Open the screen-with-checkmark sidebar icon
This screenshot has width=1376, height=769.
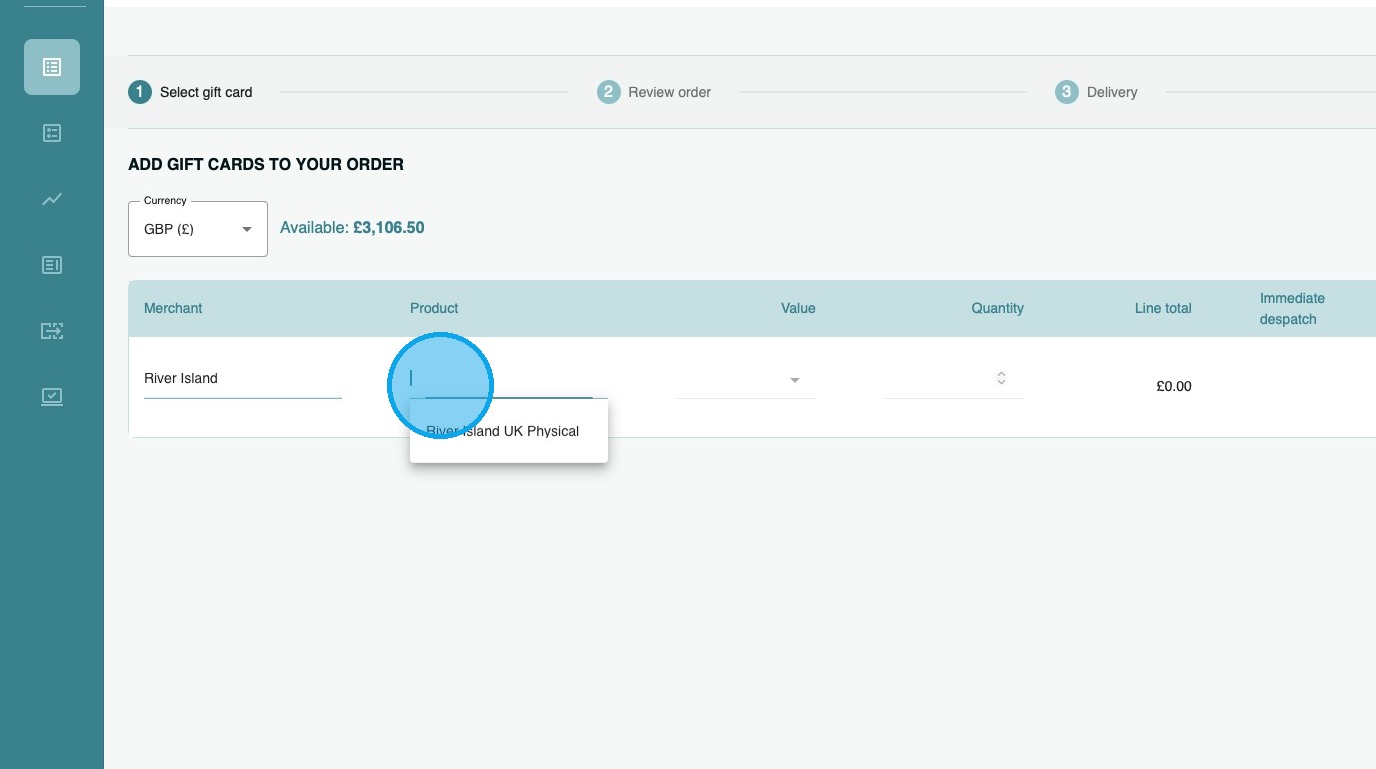click(52, 397)
